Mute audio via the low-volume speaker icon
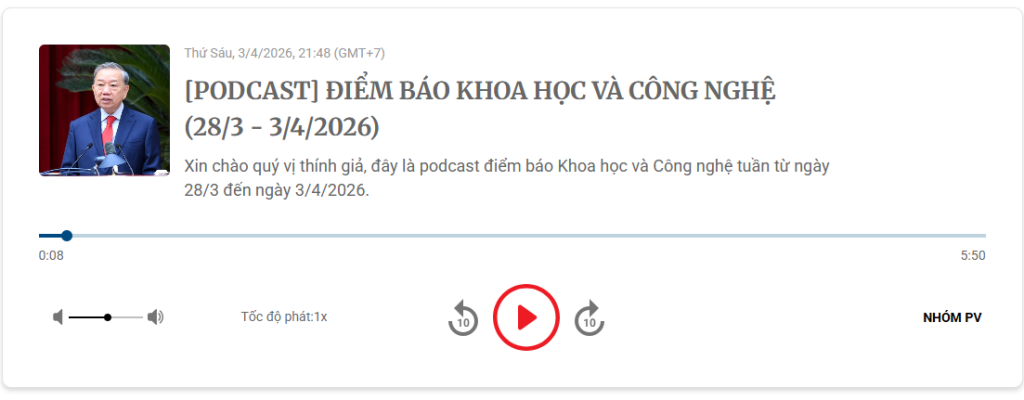Viewport: 1024px width, 400px height. coord(58,318)
